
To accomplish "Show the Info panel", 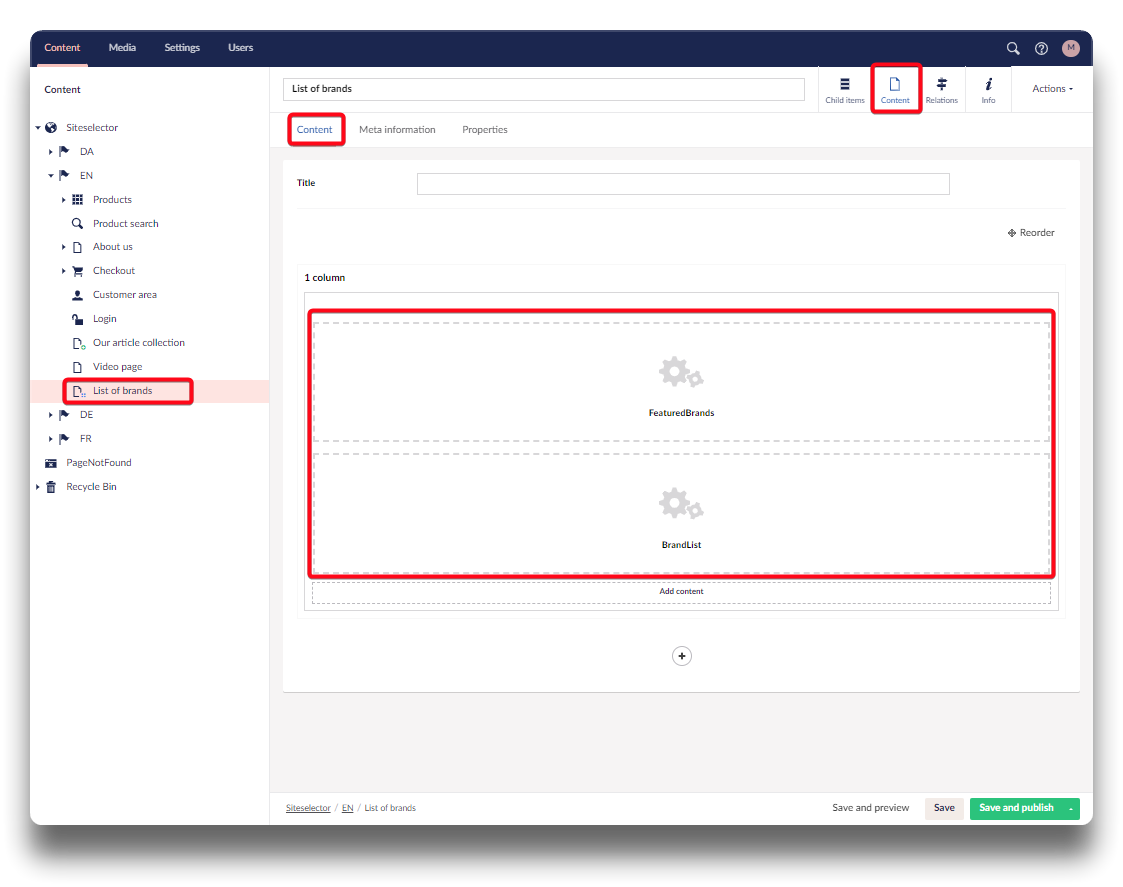I will pyautogui.click(x=988, y=90).
